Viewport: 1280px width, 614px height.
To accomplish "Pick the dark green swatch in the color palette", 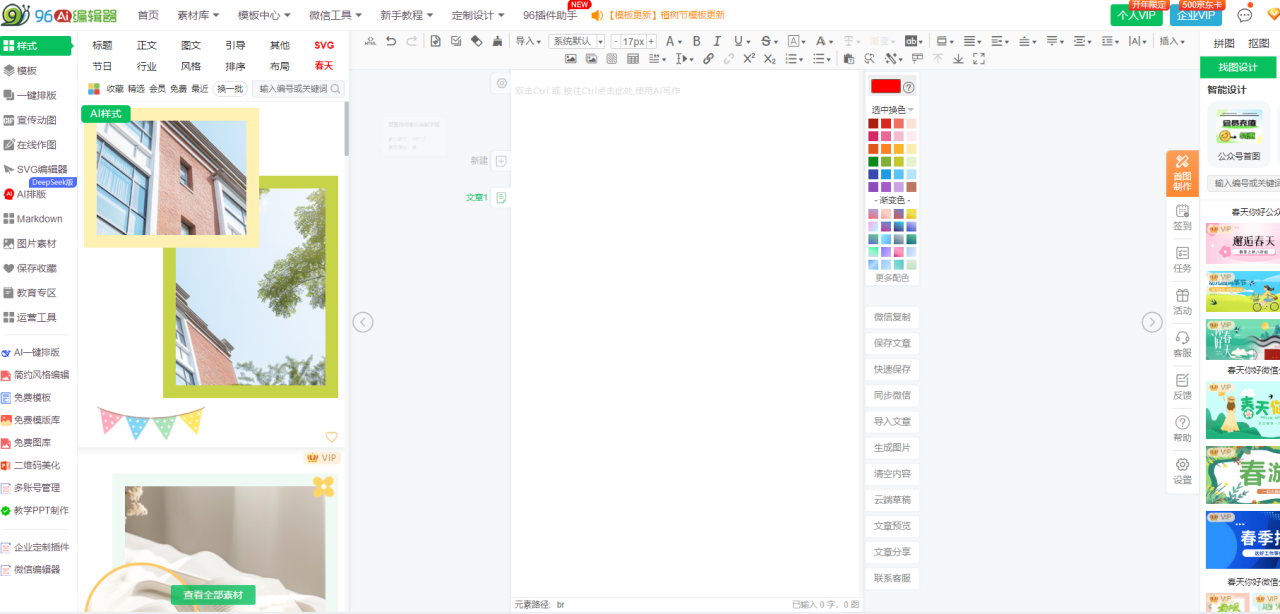I will pyautogui.click(x=873, y=162).
